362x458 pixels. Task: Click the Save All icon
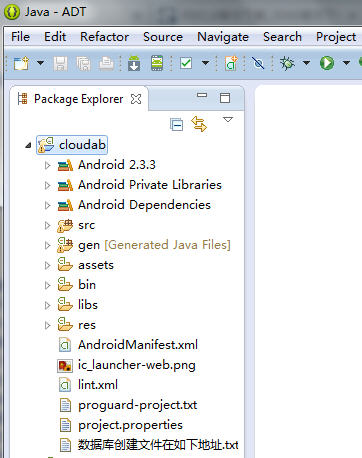click(83, 63)
